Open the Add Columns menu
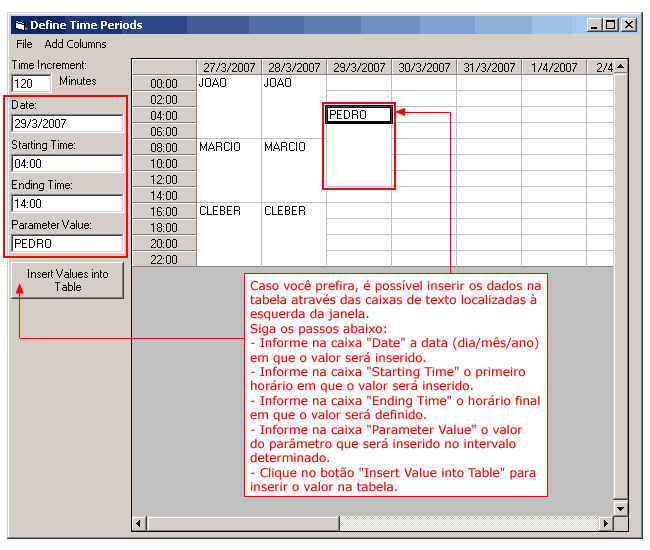This screenshot has width=650, height=550. click(x=75, y=44)
